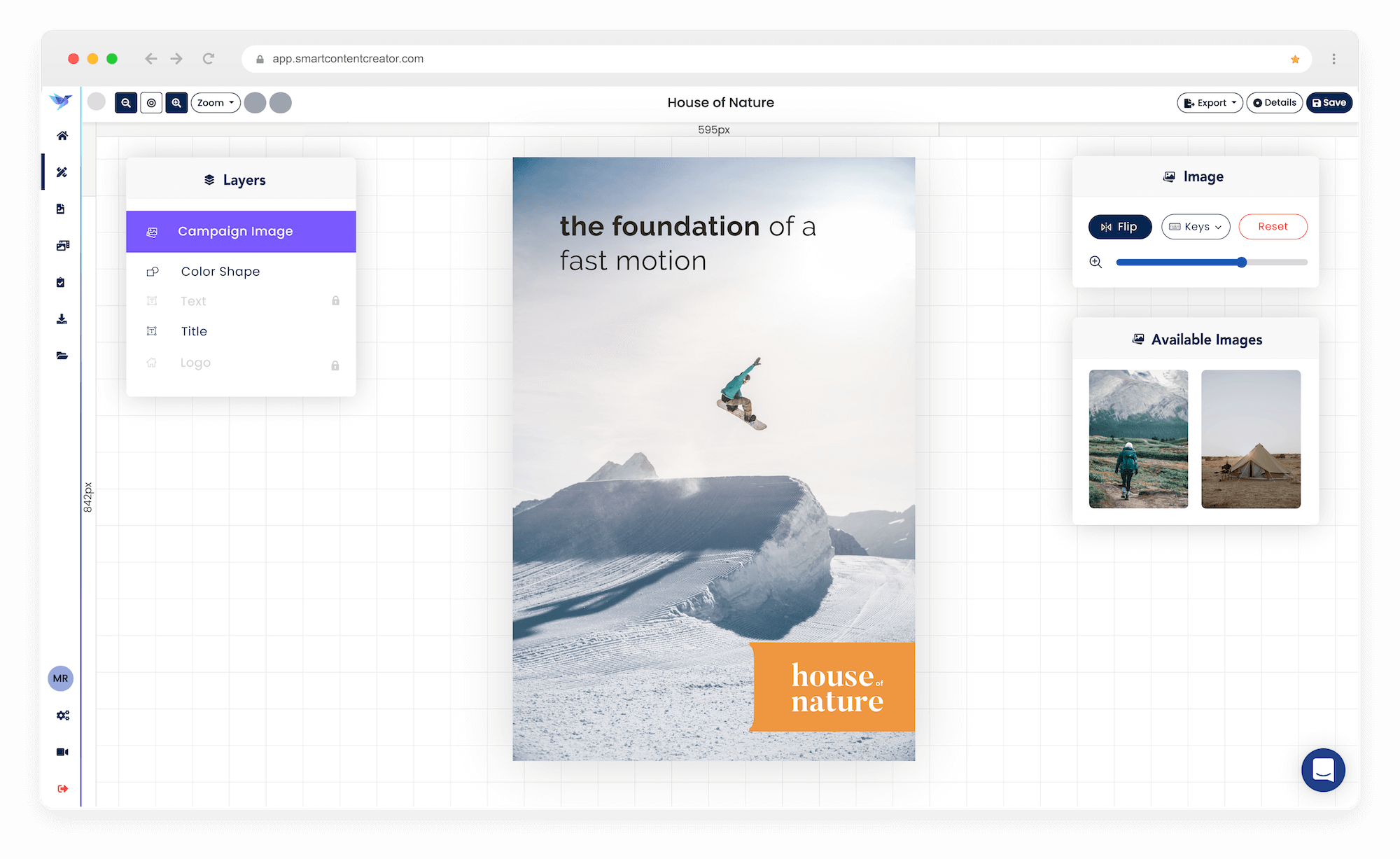Open the chat support bubble
Viewport: 1400px width, 859px height.
click(1322, 769)
